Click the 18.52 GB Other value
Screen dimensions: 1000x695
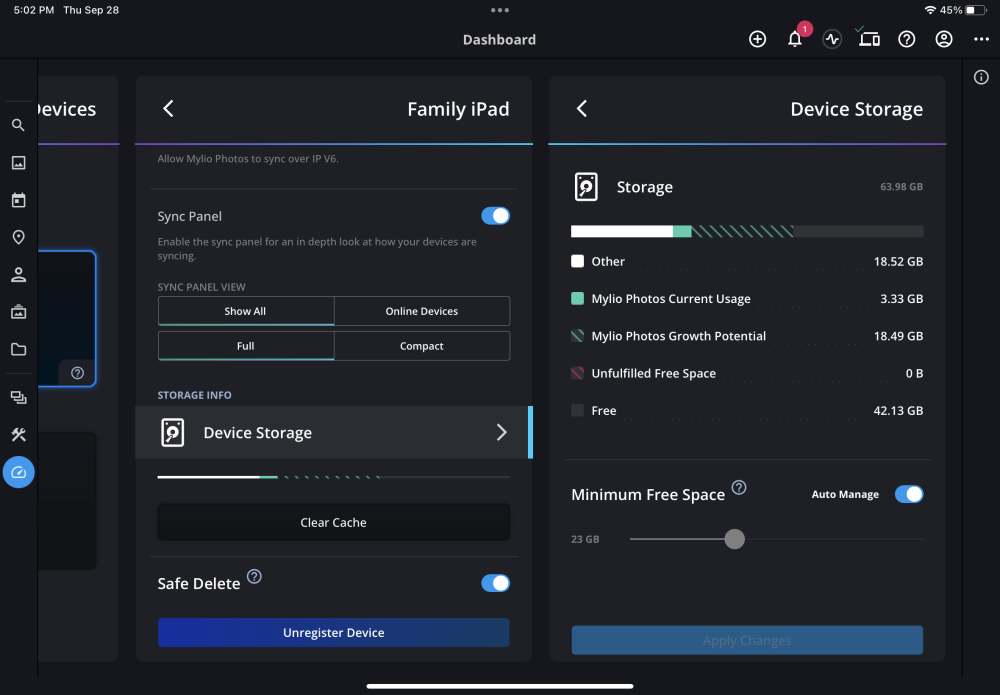898,261
